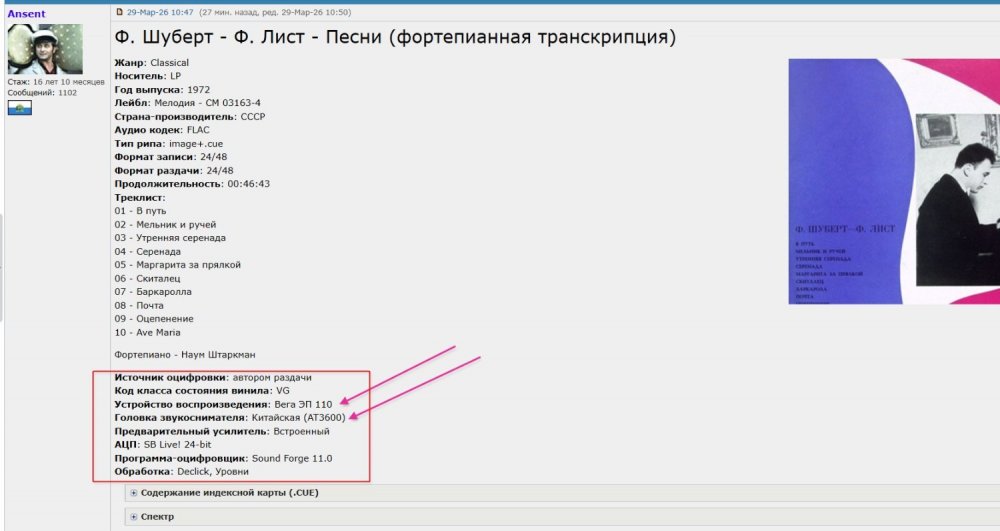Viewport: 1000px width, 531px height.
Task: Click the flag icon under the message count
Action: 20,107
